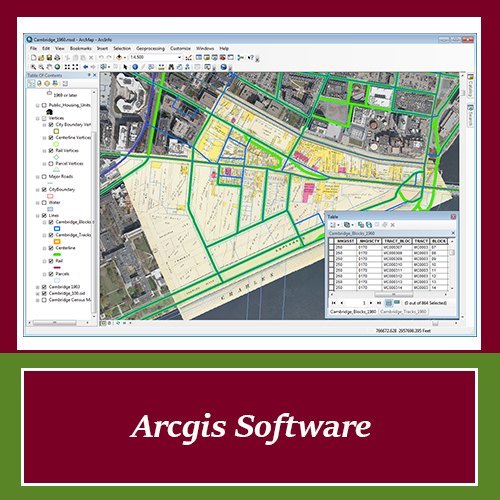Switch contents to List By Visibility

47,83
